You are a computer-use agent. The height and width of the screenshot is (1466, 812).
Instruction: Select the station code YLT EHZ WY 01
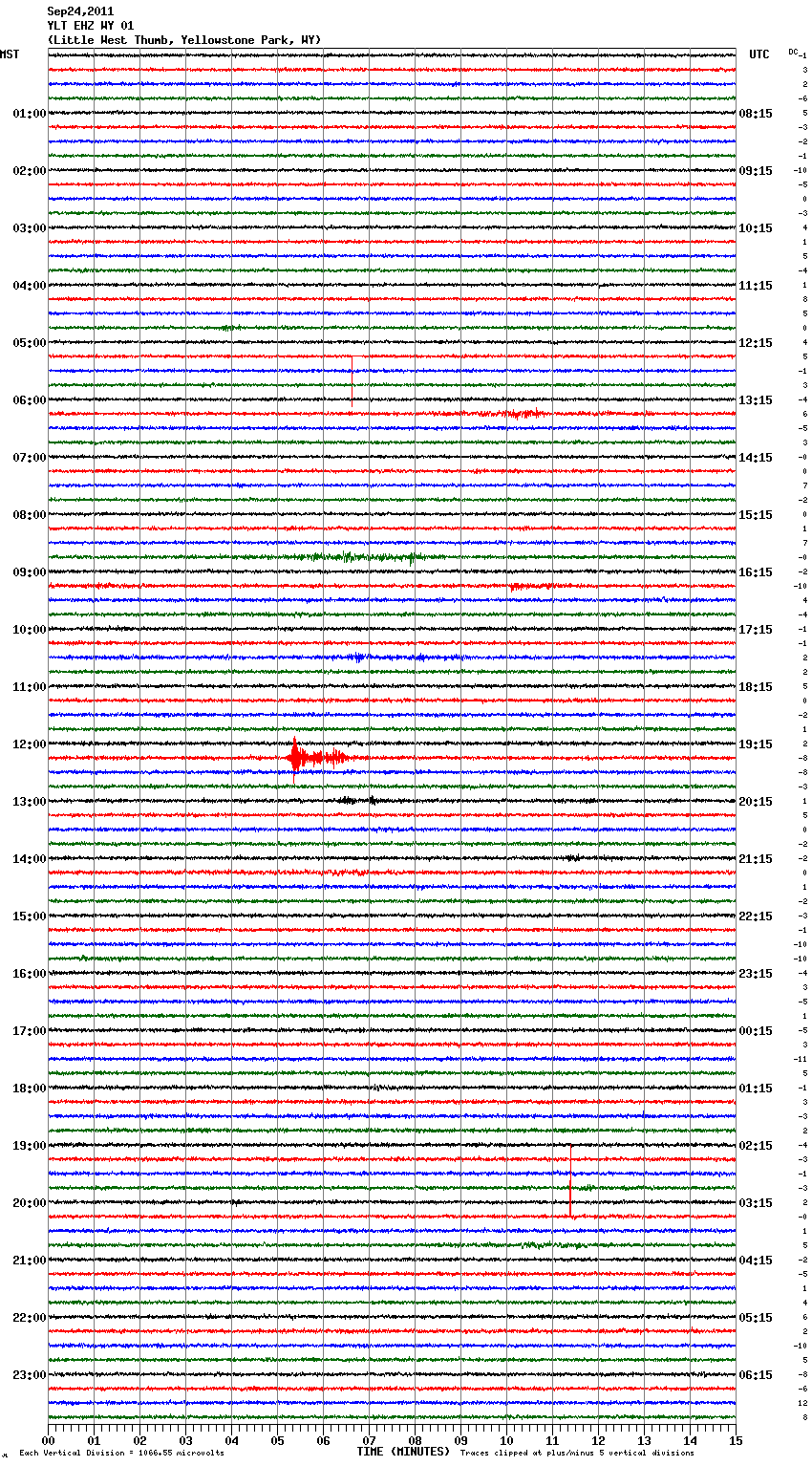click(91, 26)
